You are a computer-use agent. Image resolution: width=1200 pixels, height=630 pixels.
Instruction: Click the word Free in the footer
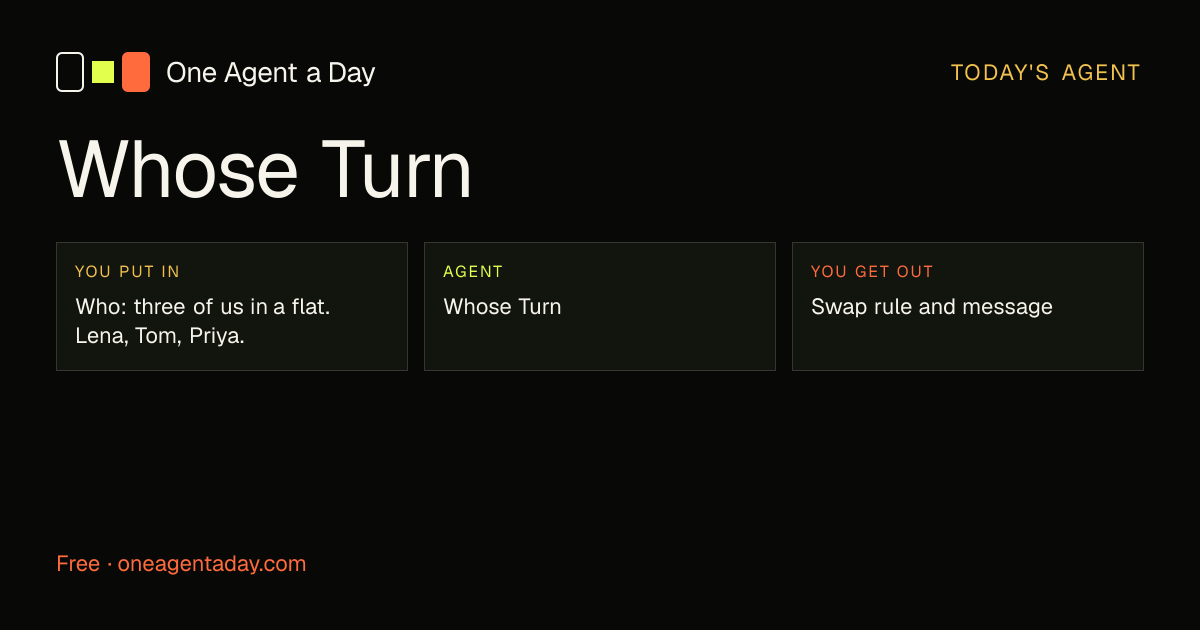tap(78, 564)
